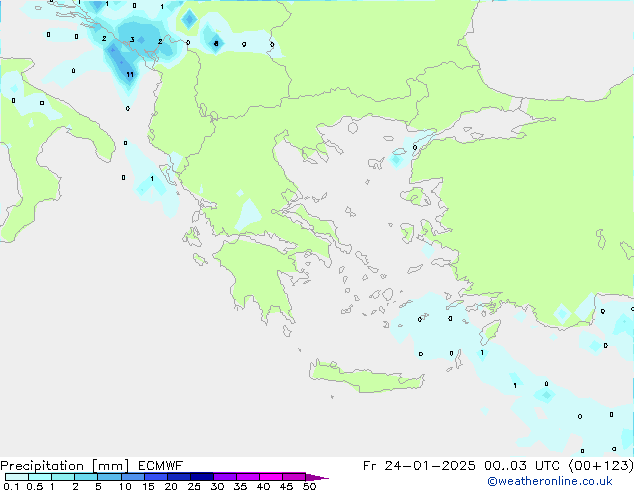Click the 25–30 mm dark navy swatch
This screenshot has width=634, height=490.
pyautogui.click(x=202, y=477)
